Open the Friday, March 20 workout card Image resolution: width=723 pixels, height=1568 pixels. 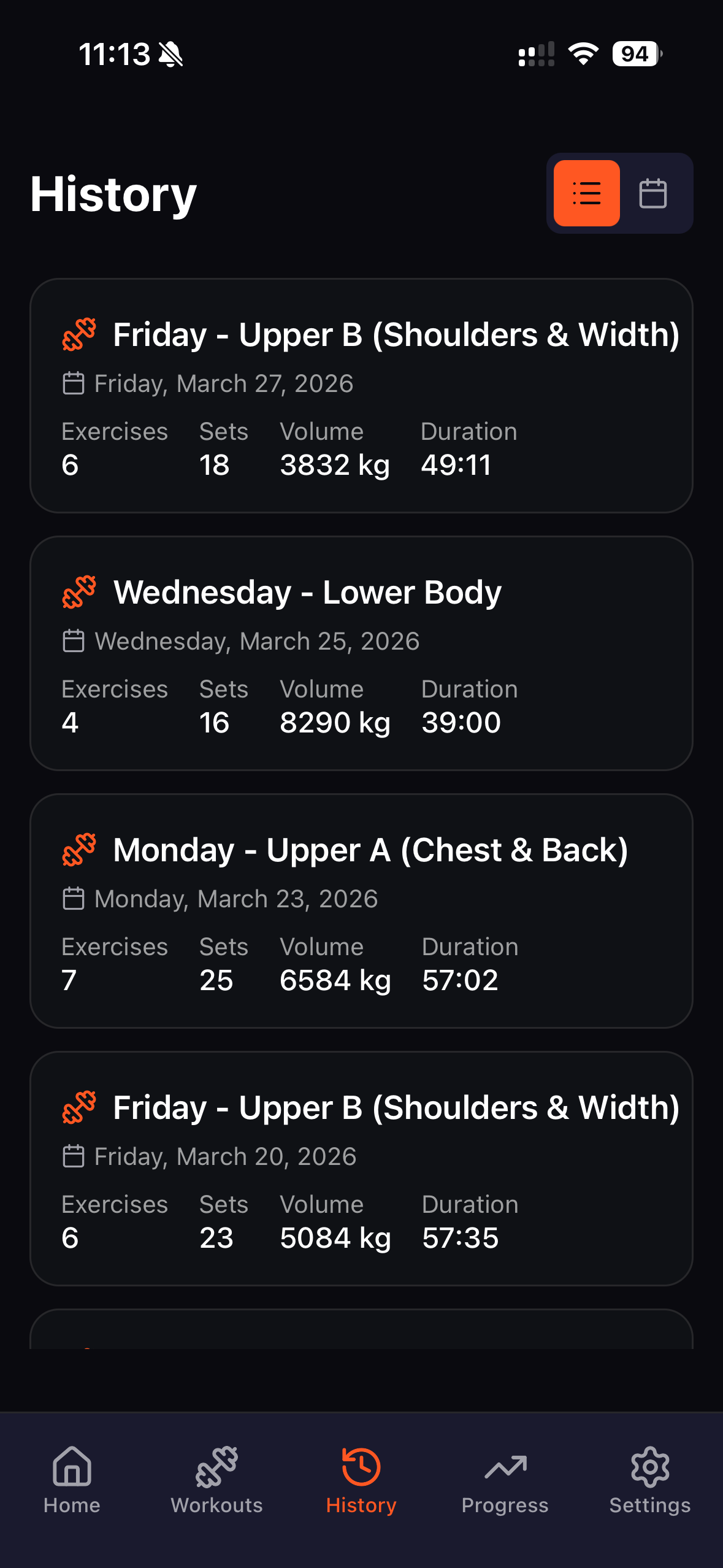point(361,1169)
